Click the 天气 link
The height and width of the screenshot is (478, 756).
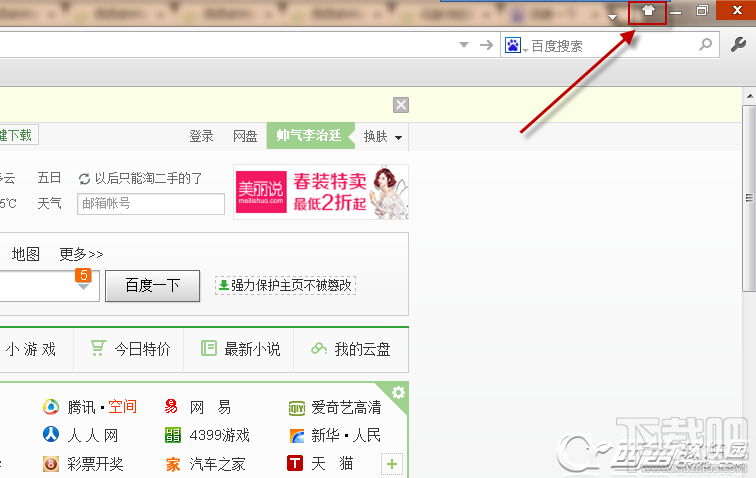pos(49,203)
